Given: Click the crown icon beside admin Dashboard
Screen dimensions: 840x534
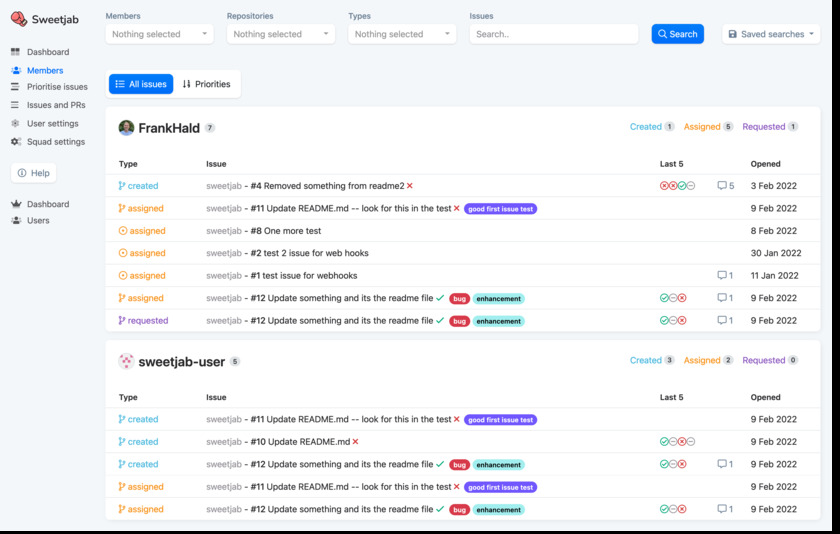Looking at the screenshot, I should (16, 204).
